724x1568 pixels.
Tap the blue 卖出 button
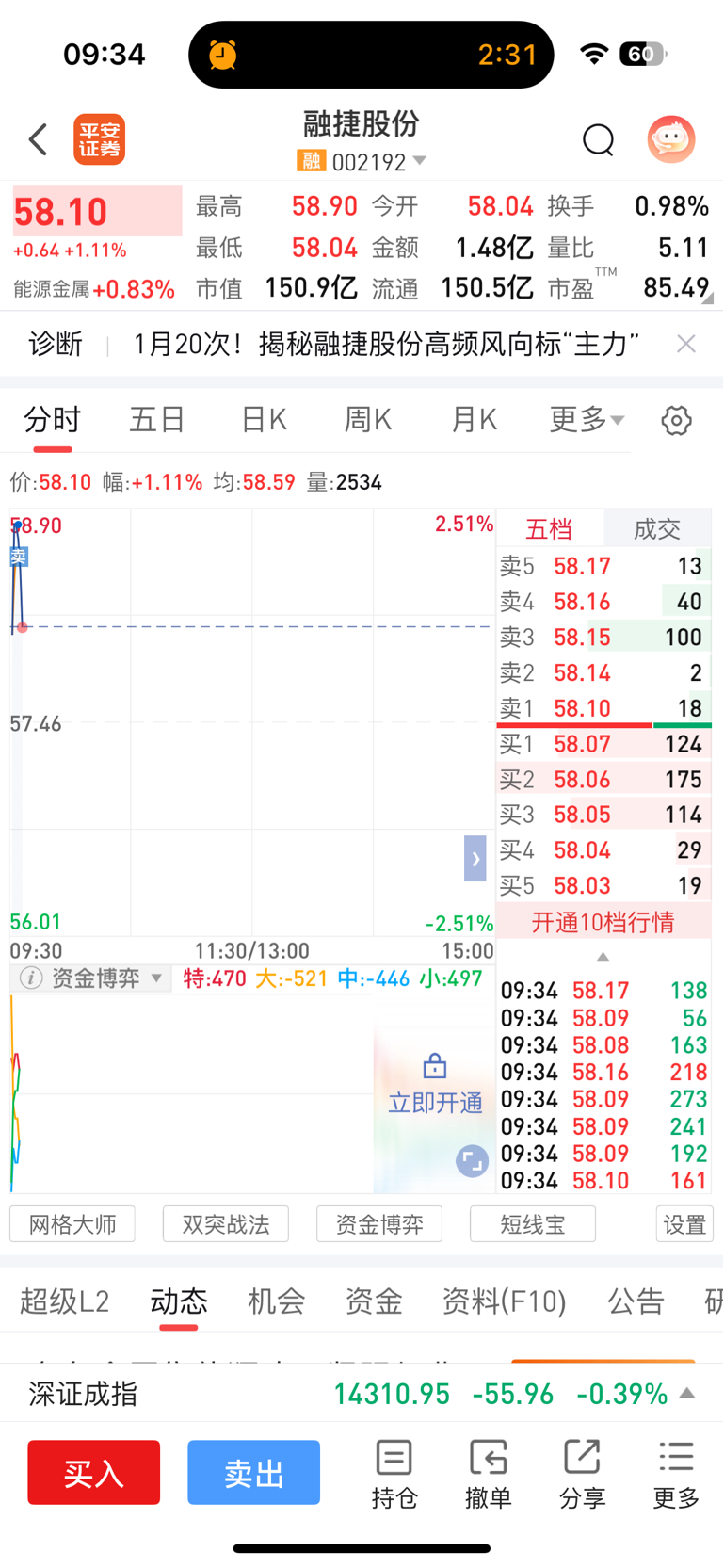[253, 1472]
